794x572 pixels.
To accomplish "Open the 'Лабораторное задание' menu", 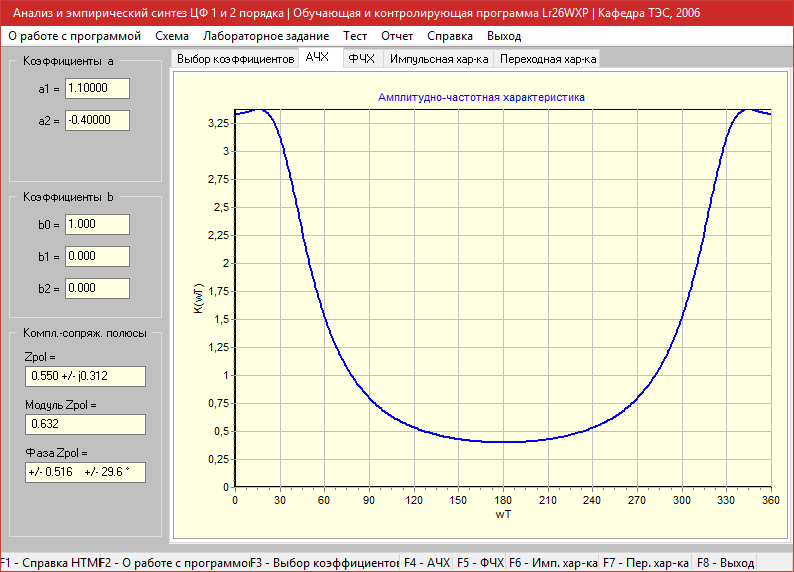I will pyautogui.click(x=266, y=36).
